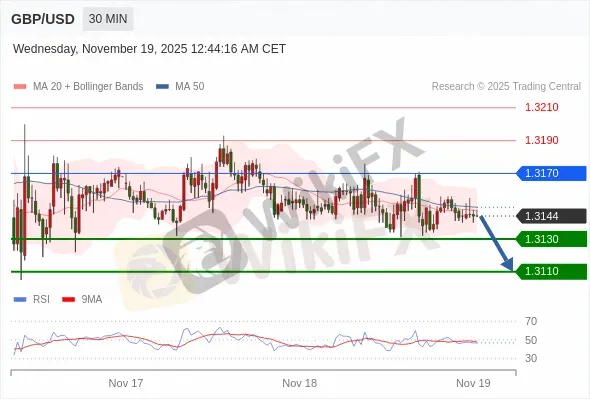The image size is (590, 400).
Task: Select the GBP/USD pair title
Action: tap(43, 19)
